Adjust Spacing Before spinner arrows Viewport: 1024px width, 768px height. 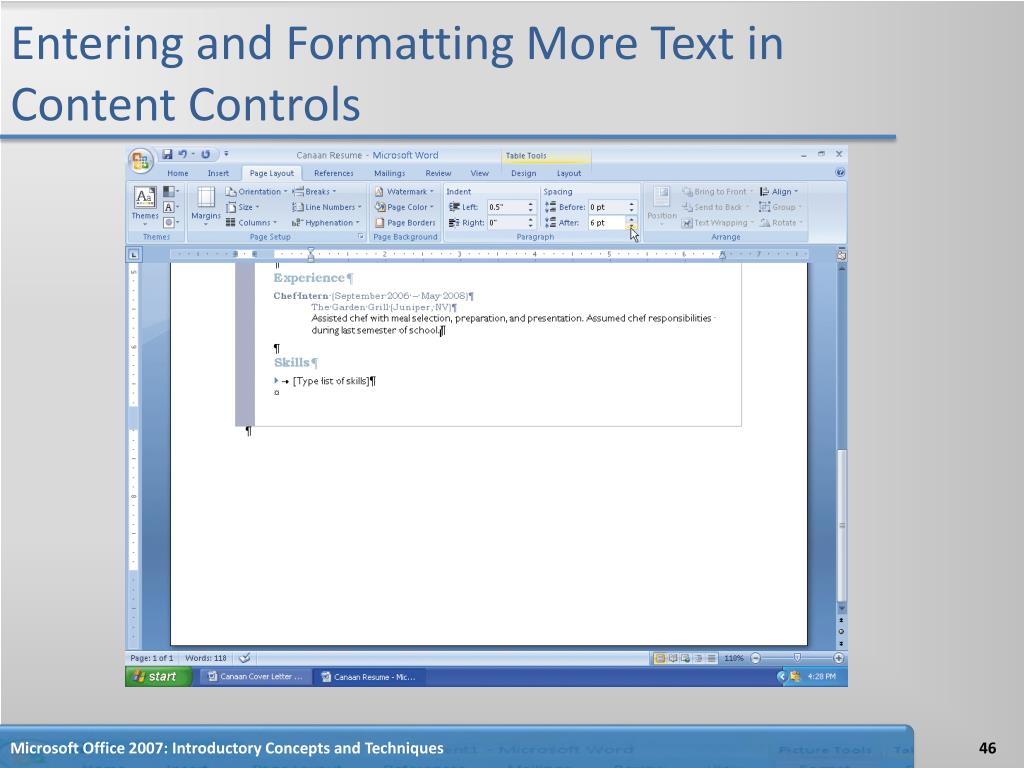(632, 207)
